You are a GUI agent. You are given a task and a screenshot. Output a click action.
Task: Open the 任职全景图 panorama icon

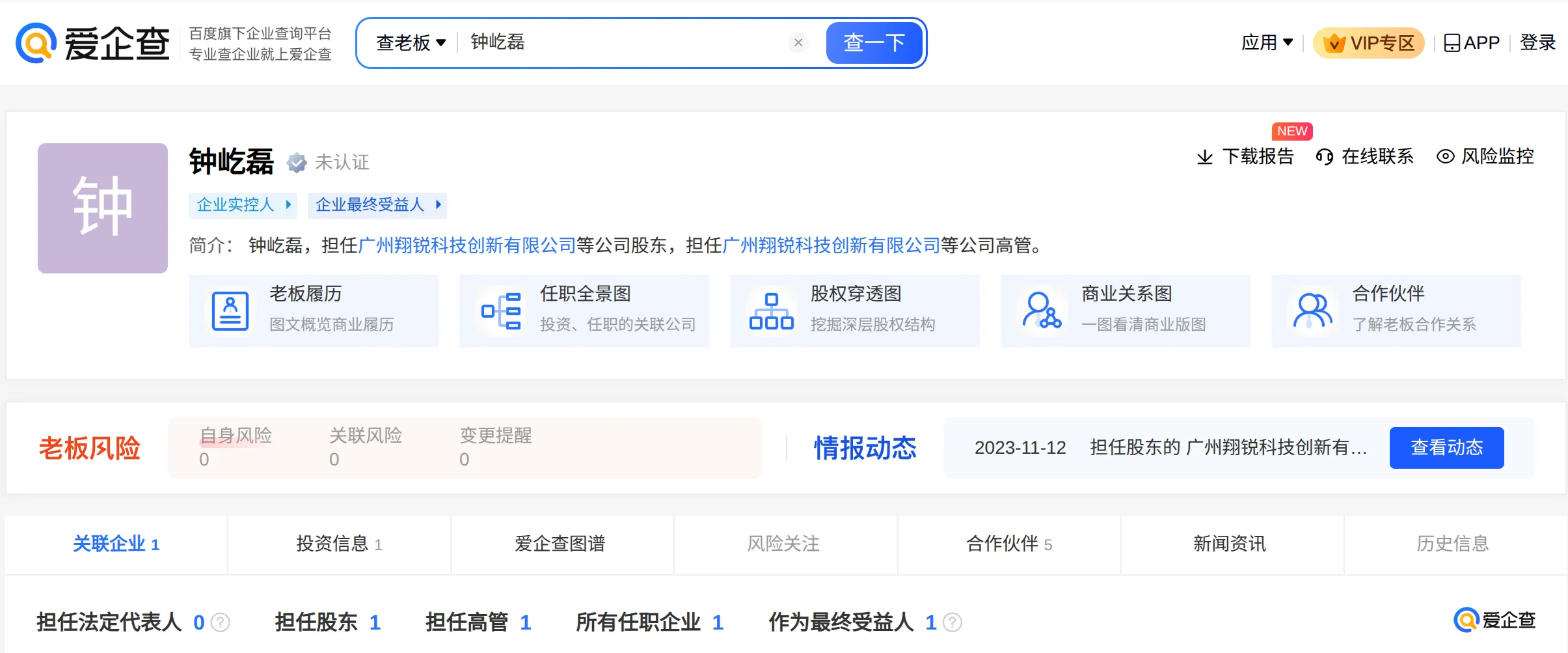pos(501,311)
